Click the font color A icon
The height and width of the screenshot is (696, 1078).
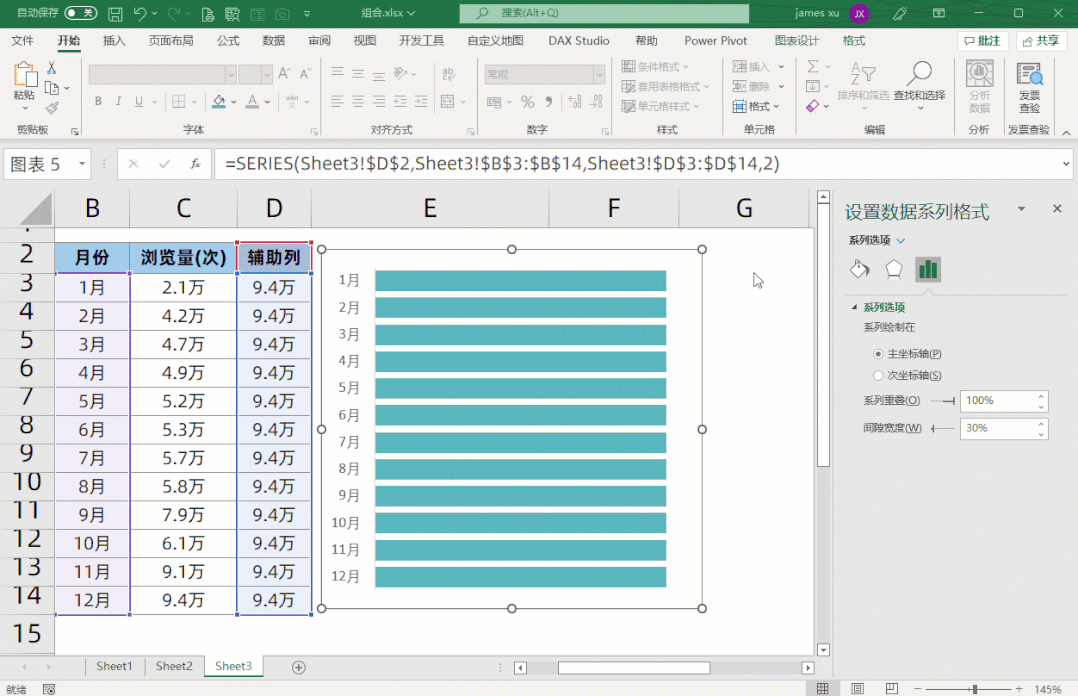pos(252,102)
